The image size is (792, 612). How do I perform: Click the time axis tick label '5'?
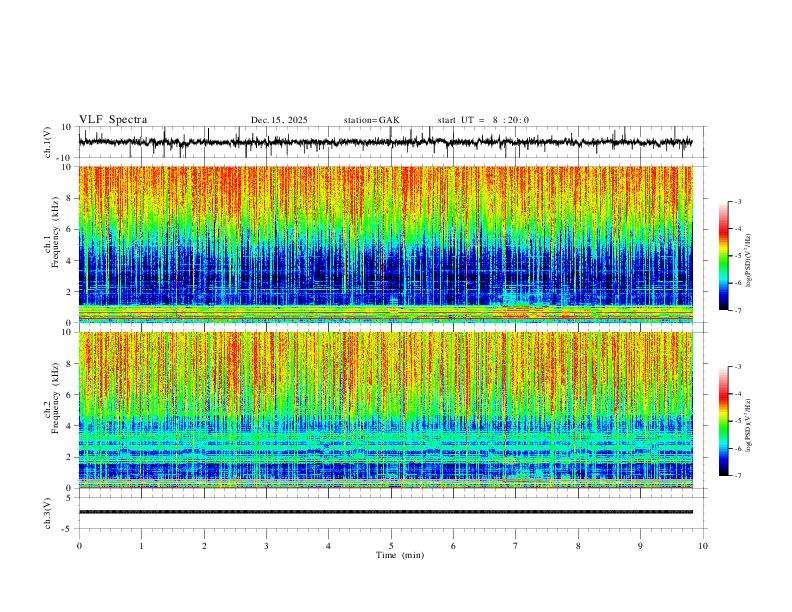point(391,546)
